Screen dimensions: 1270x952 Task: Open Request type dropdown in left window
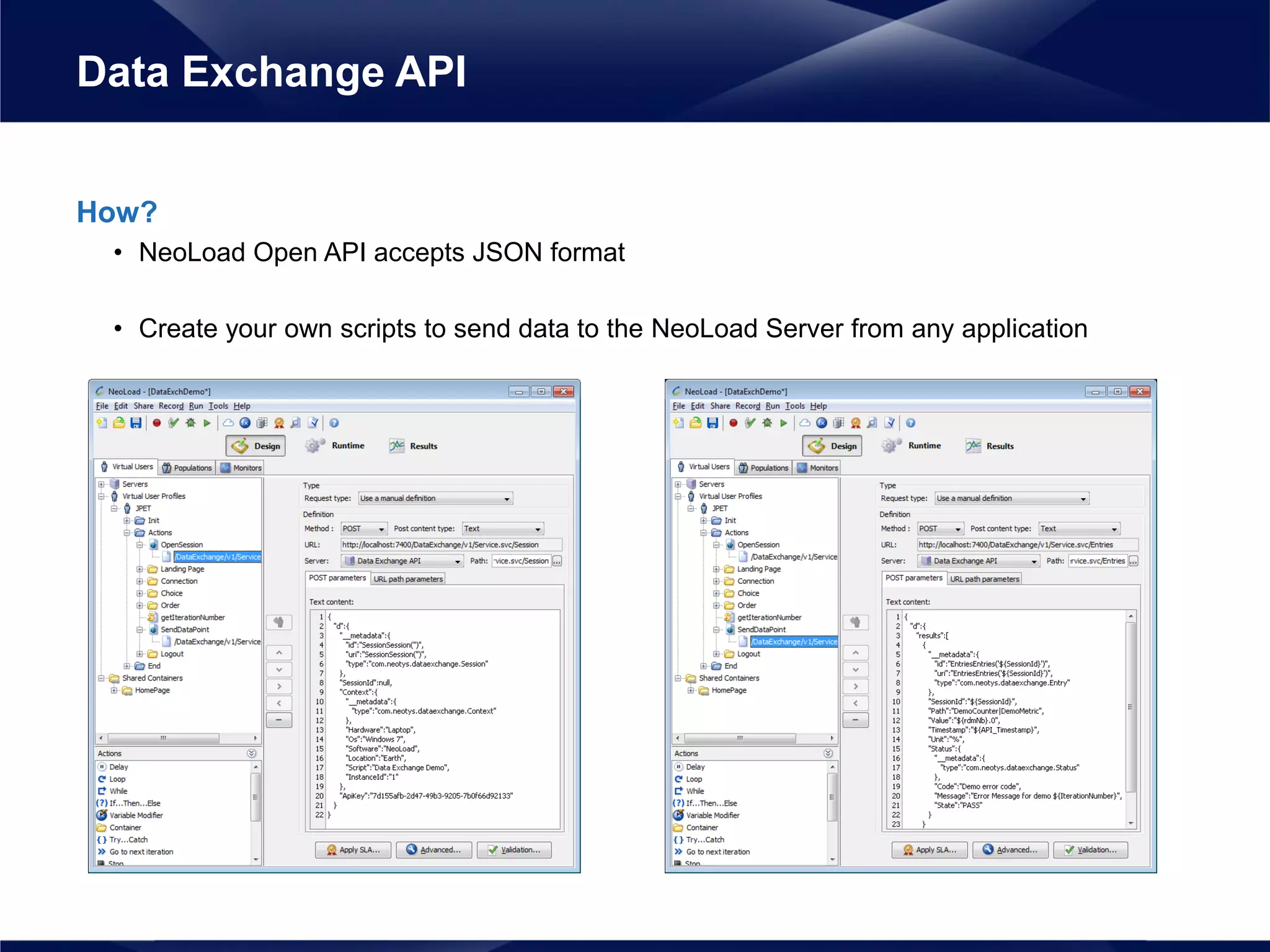(x=435, y=498)
